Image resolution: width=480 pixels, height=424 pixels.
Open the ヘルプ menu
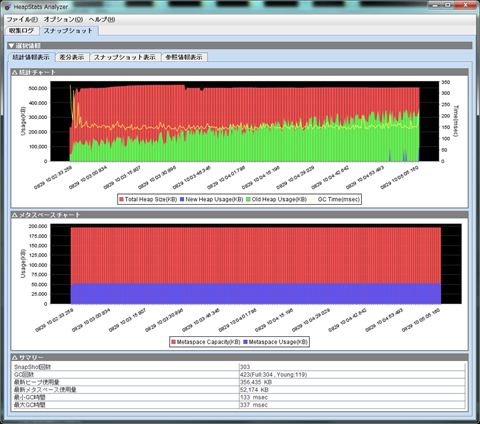(102, 19)
